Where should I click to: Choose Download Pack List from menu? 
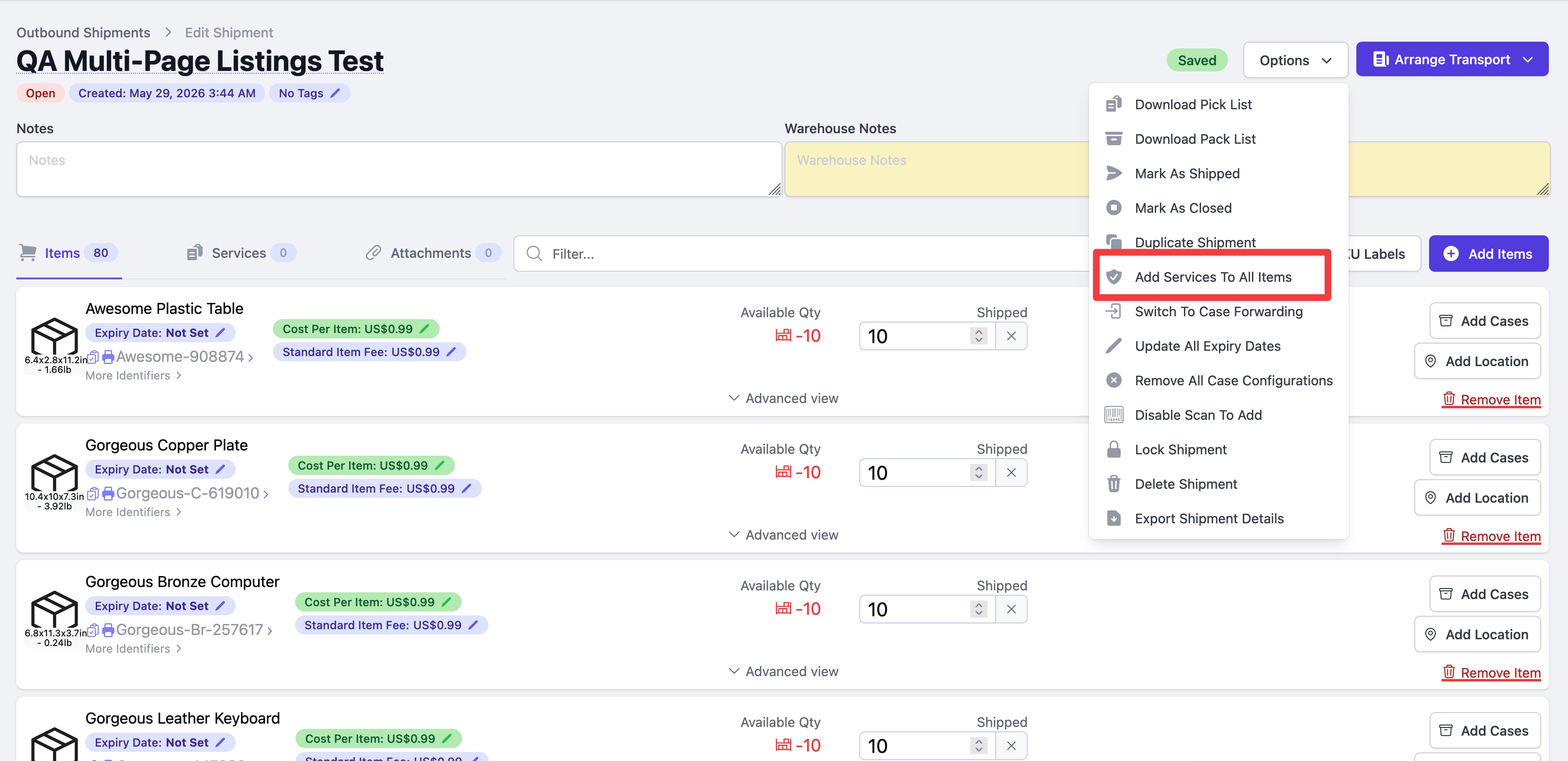pyautogui.click(x=1218, y=139)
